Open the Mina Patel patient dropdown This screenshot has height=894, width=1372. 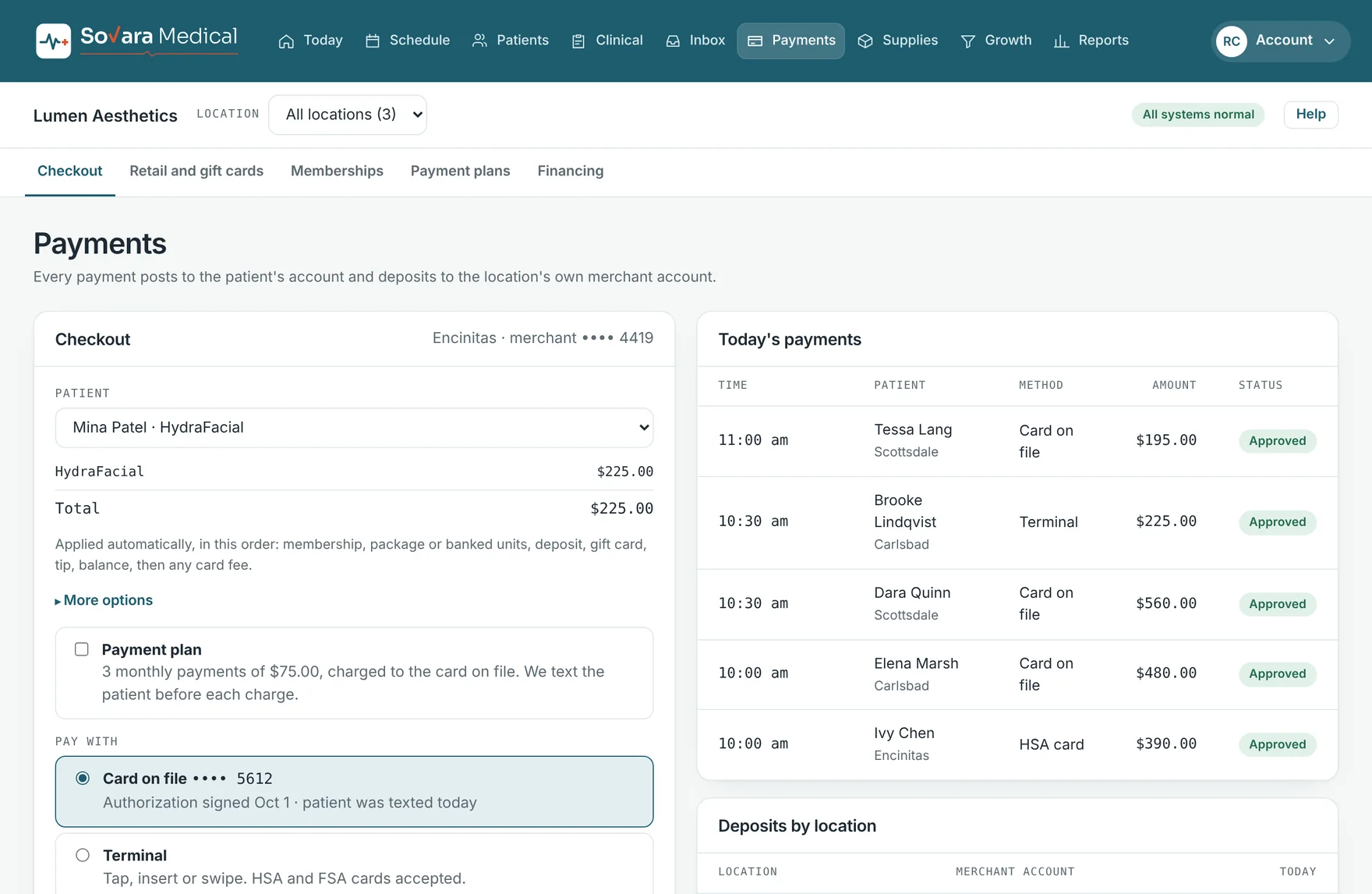tap(354, 427)
